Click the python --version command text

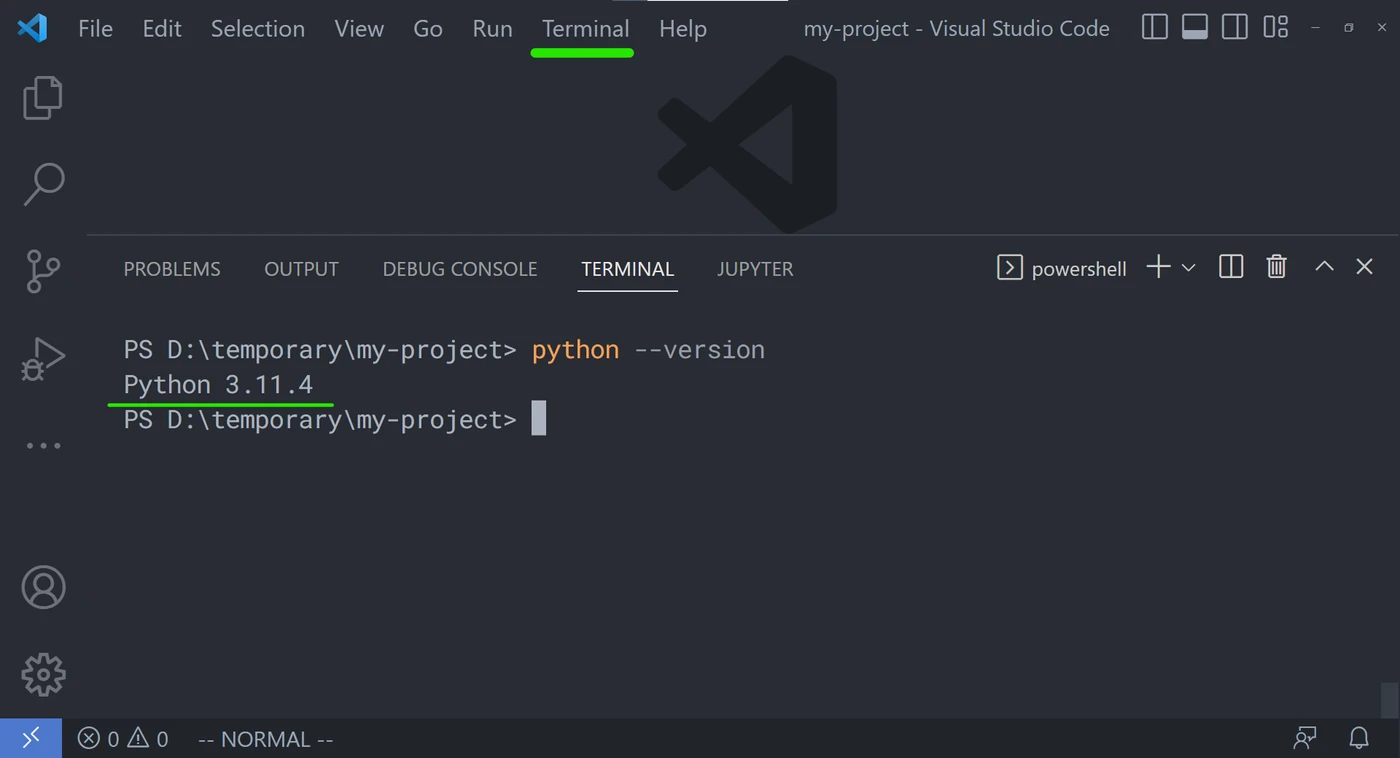[x=648, y=350]
